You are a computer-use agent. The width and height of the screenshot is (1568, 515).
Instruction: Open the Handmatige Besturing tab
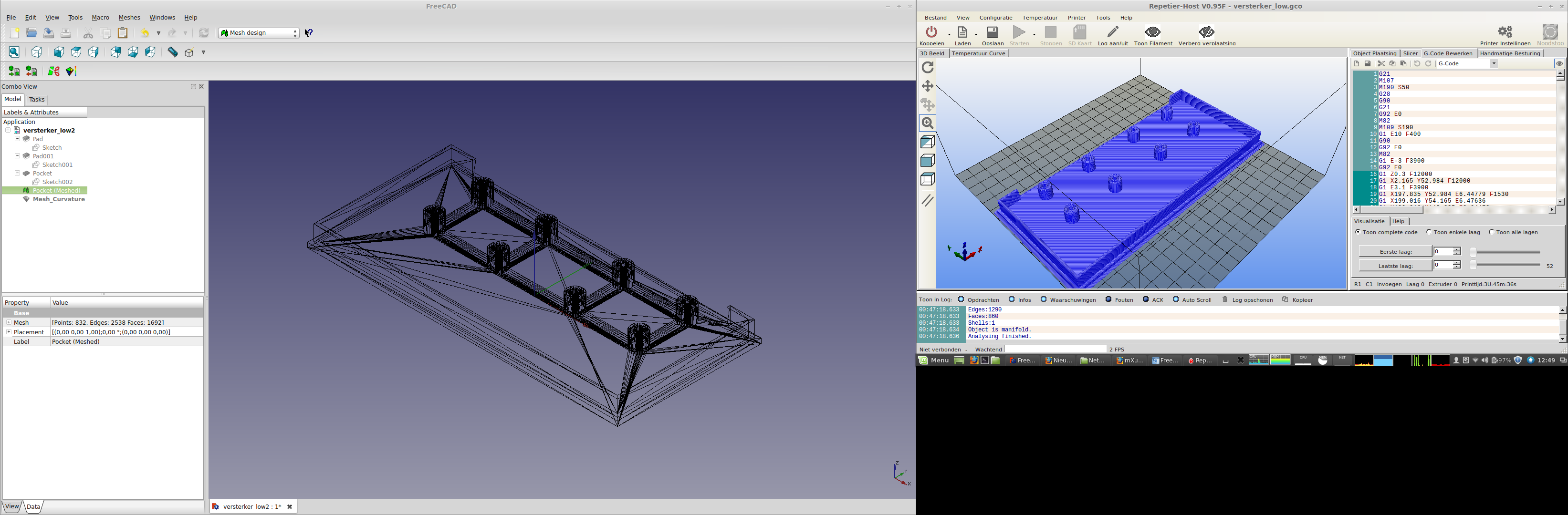1510,53
